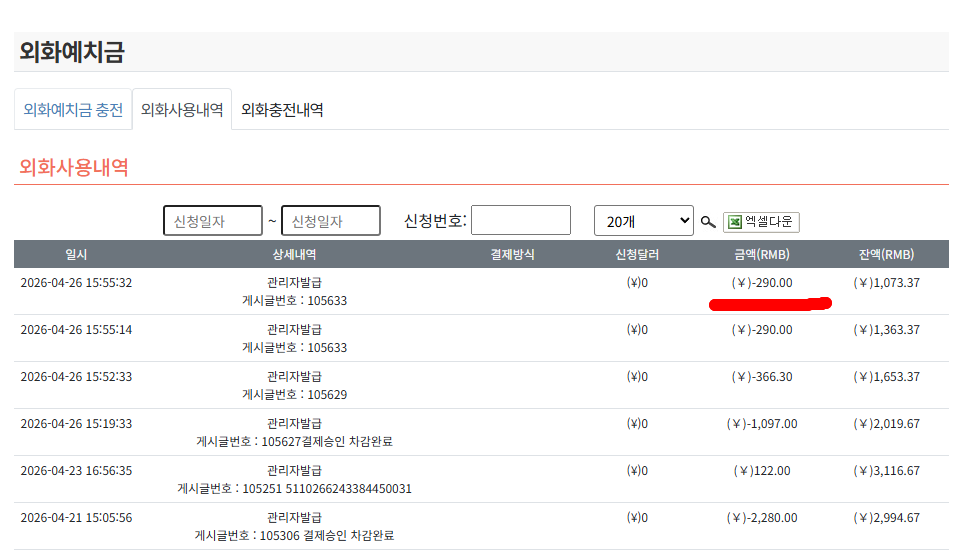Image resolution: width=961 pixels, height=557 pixels.
Task: Click the -1,097.00 amount cell
Action: point(762,424)
